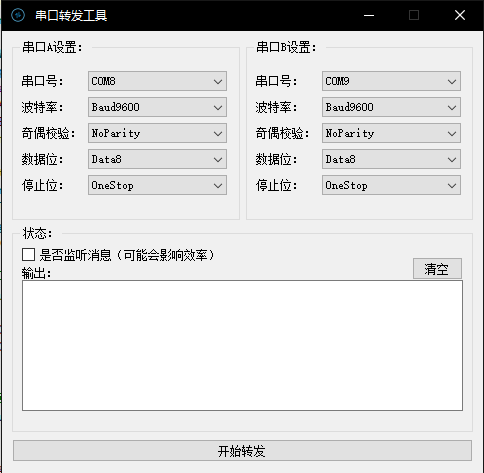Open port B OneStop stop bits dropdown

(391, 185)
